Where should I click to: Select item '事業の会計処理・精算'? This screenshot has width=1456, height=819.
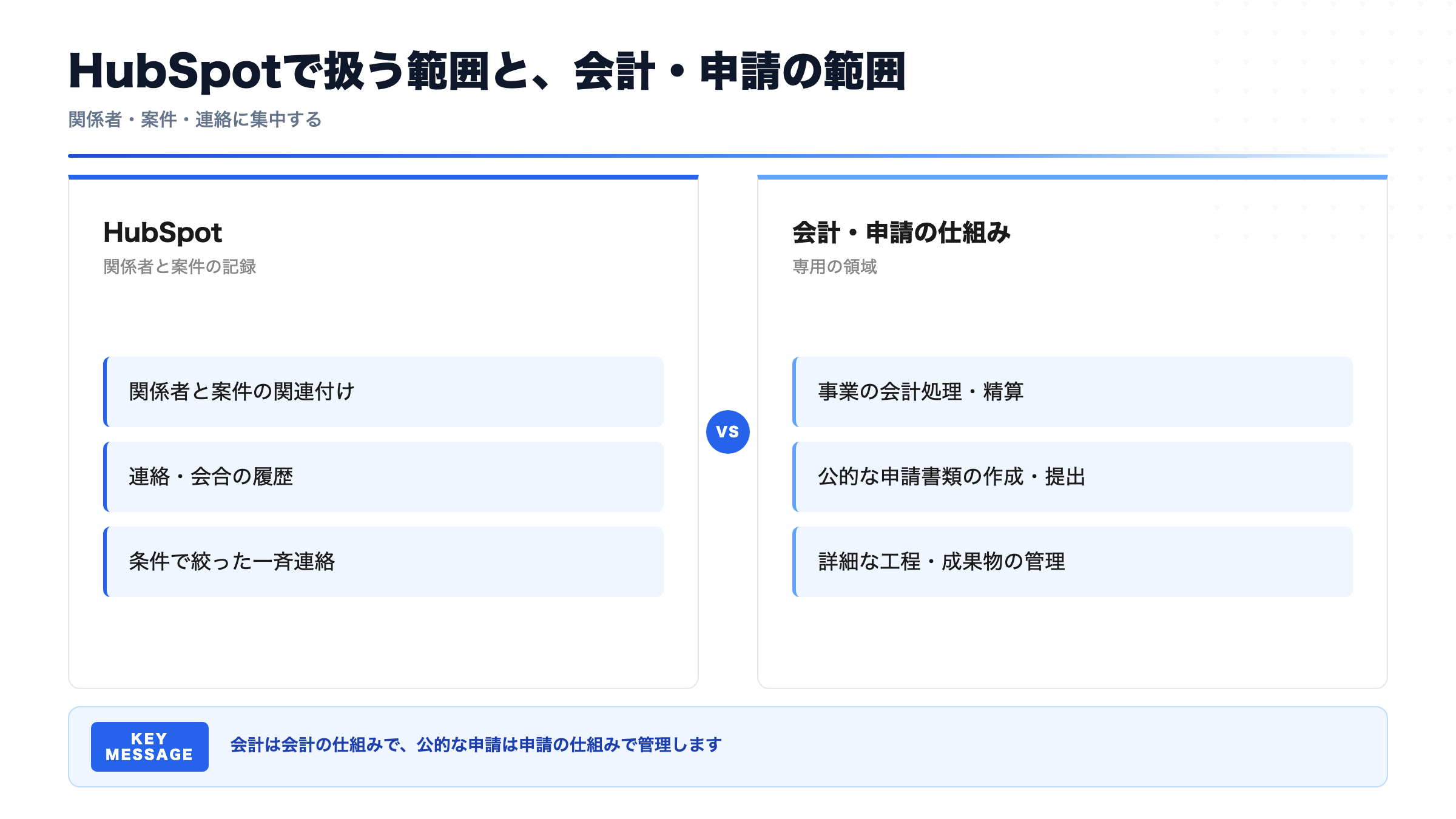[1073, 392]
